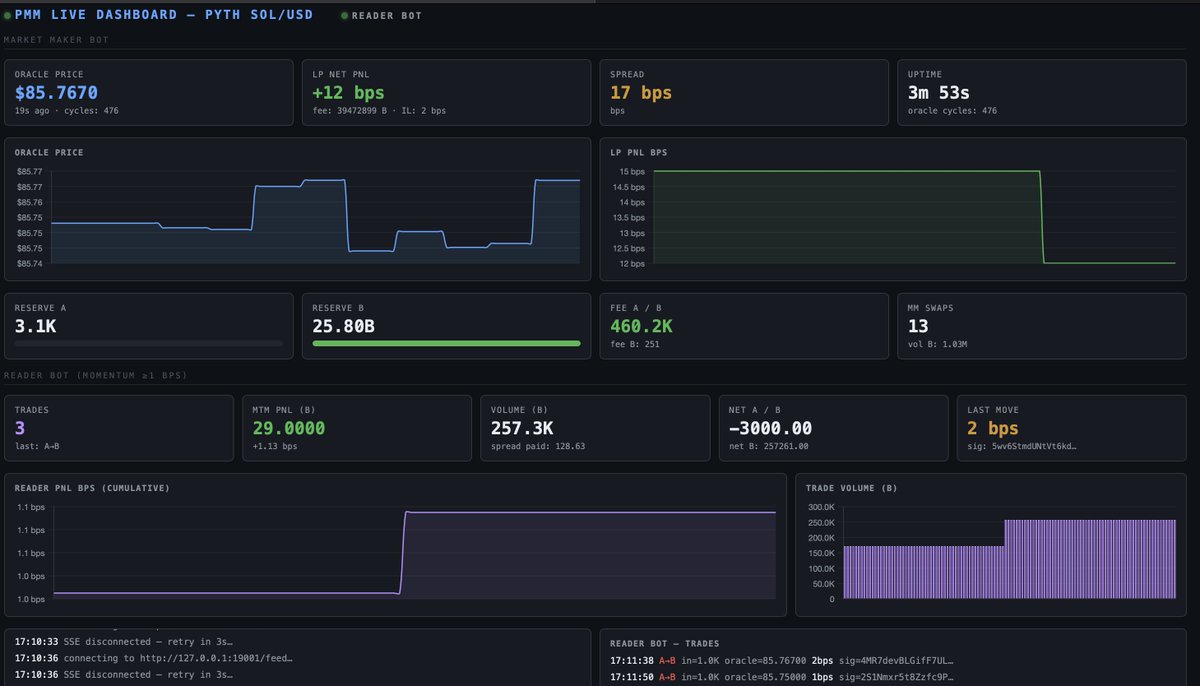Select the 17 bps spread value
Screen dimensions: 1200x686
point(641,93)
